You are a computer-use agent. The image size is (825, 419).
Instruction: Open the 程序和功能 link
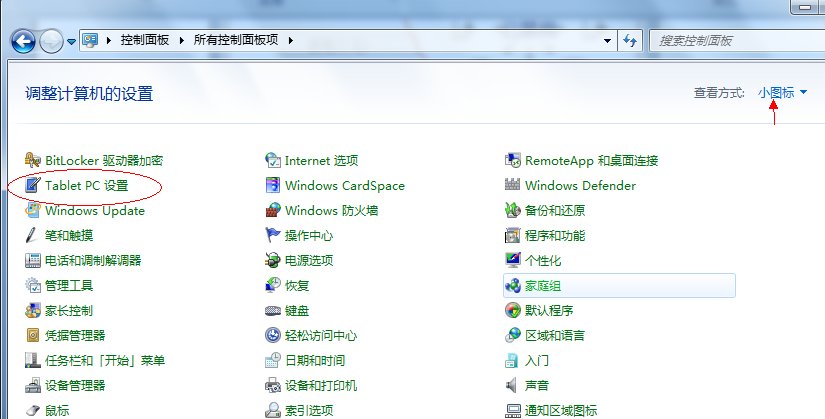tap(555, 235)
